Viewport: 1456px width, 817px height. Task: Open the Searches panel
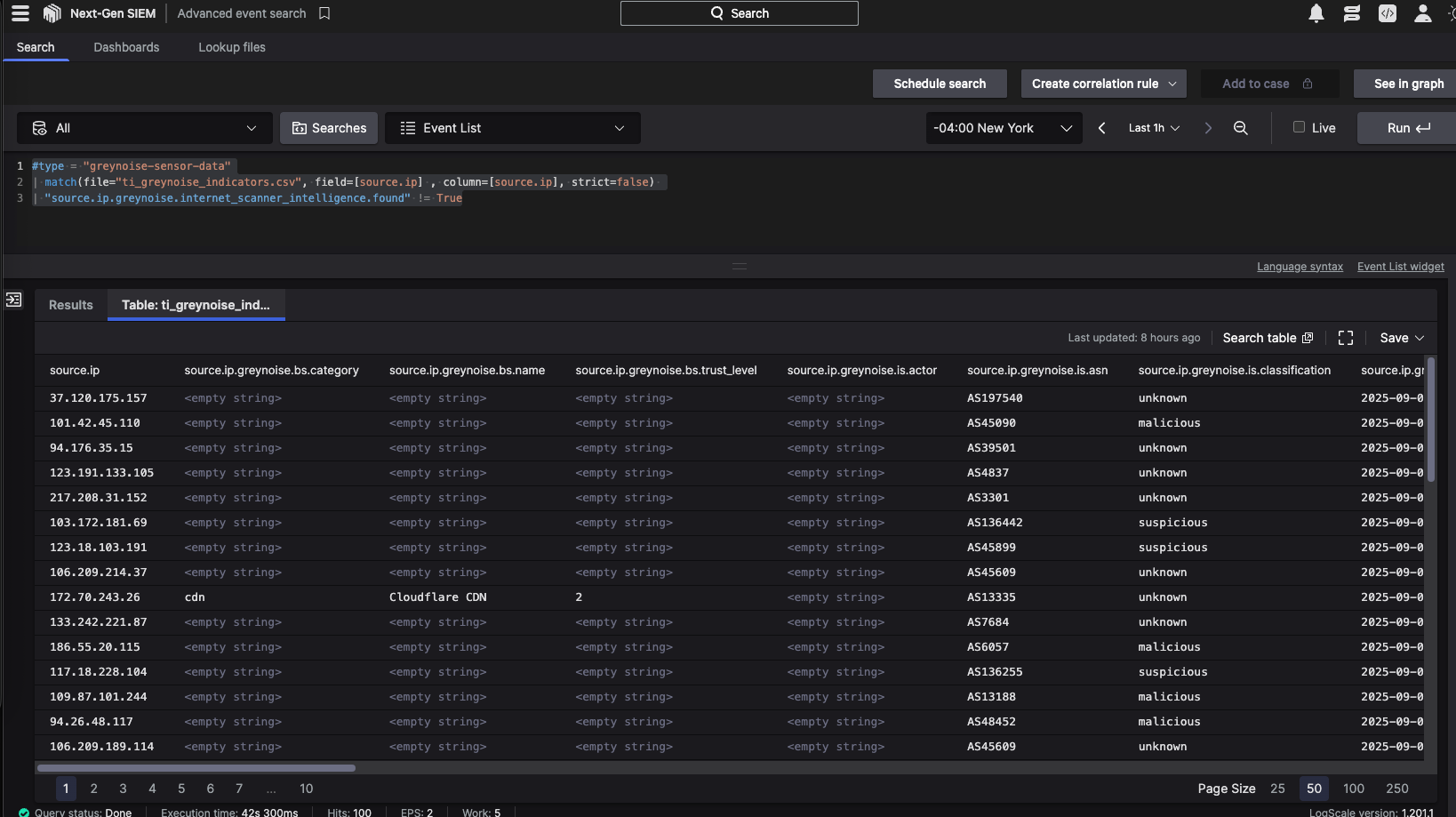click(x=329, y=128)
